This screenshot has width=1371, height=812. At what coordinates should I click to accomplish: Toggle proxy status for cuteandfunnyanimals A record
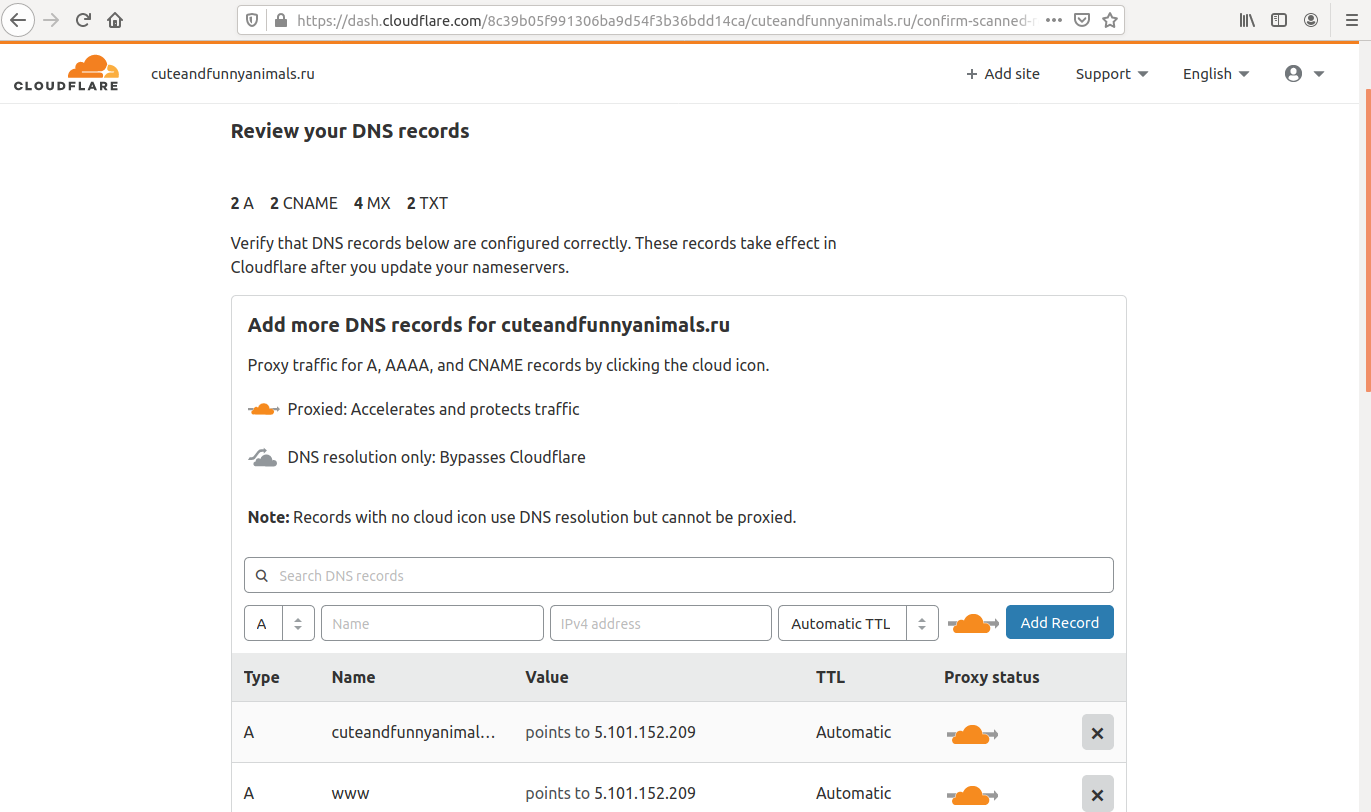coord(972,734)
